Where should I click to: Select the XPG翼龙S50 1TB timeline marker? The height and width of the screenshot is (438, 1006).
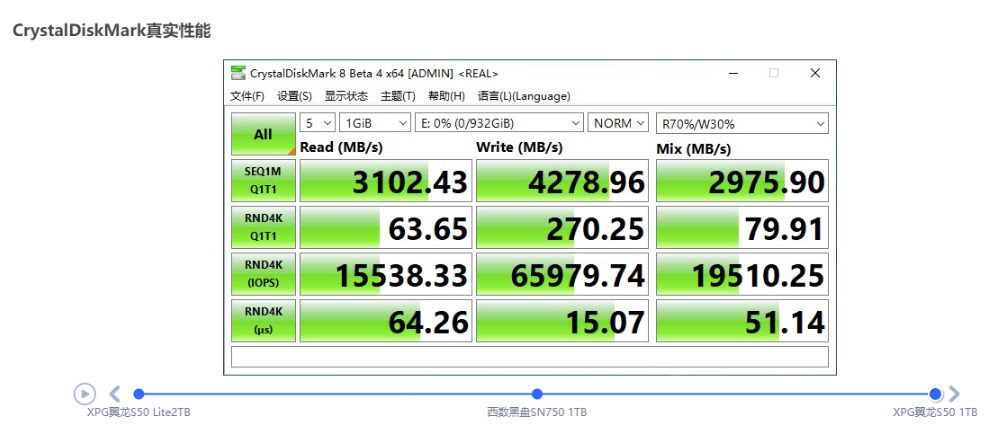click(935, 394)
